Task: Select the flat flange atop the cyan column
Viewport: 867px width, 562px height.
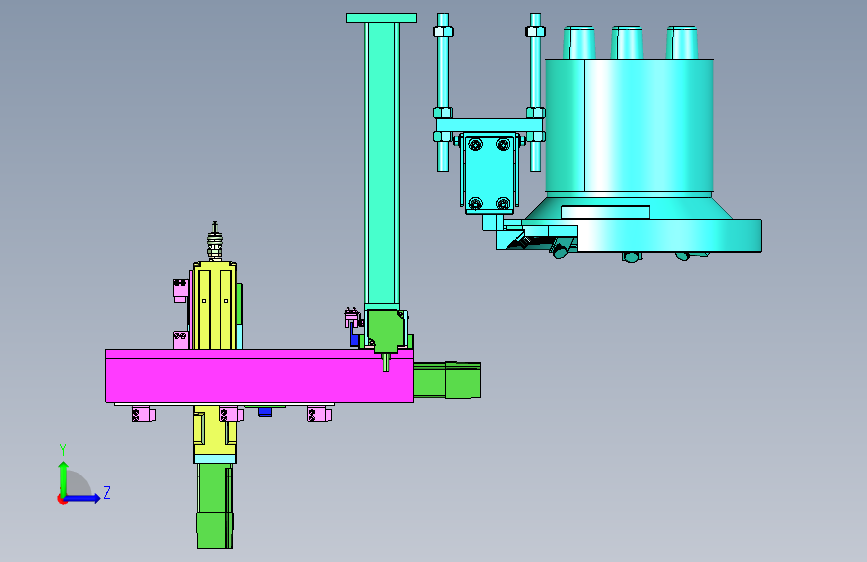Action: [381, 18]
